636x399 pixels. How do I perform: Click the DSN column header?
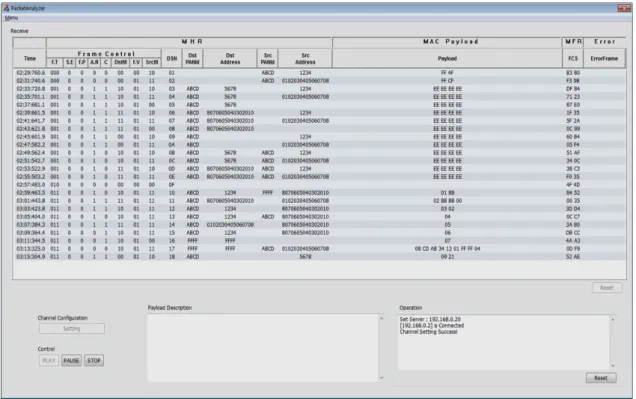point(172,58)
